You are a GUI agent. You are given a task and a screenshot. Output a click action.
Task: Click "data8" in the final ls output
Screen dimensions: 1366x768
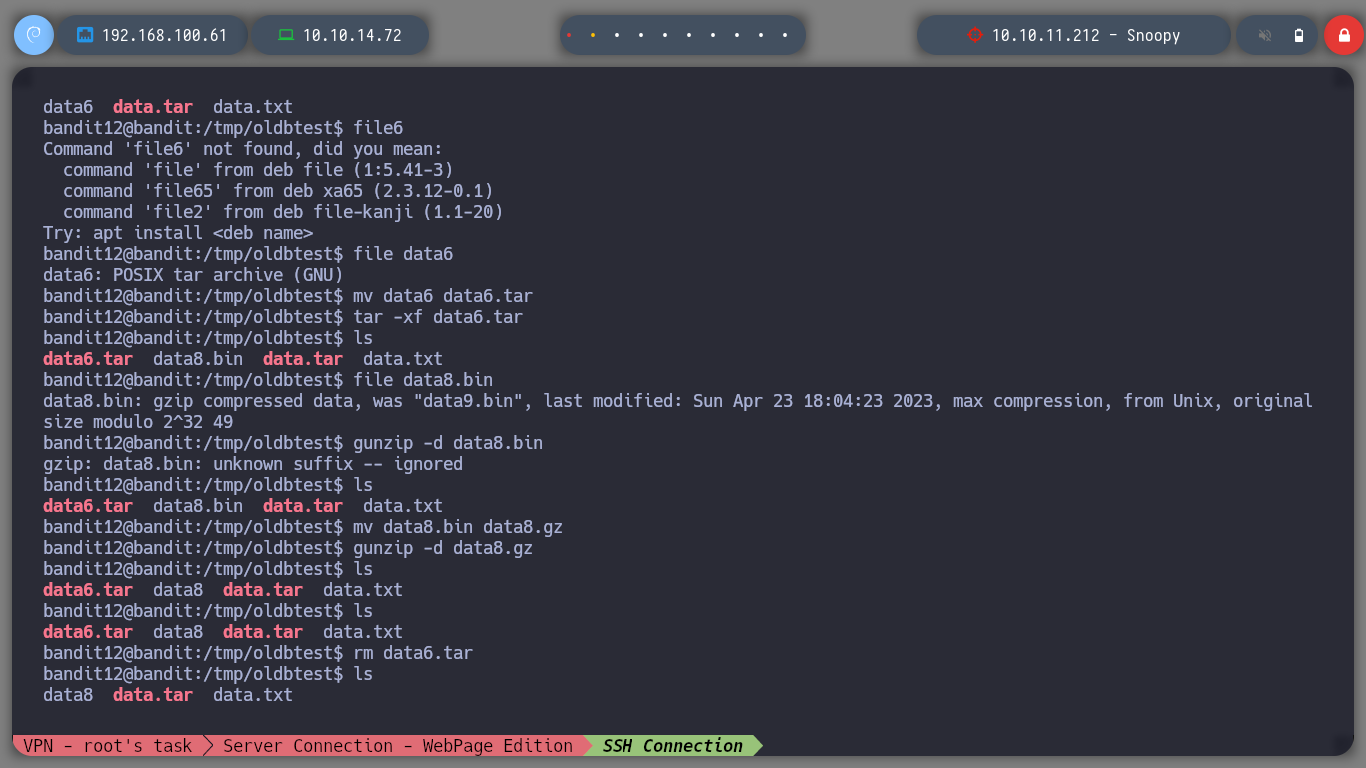tap(68, 695)
